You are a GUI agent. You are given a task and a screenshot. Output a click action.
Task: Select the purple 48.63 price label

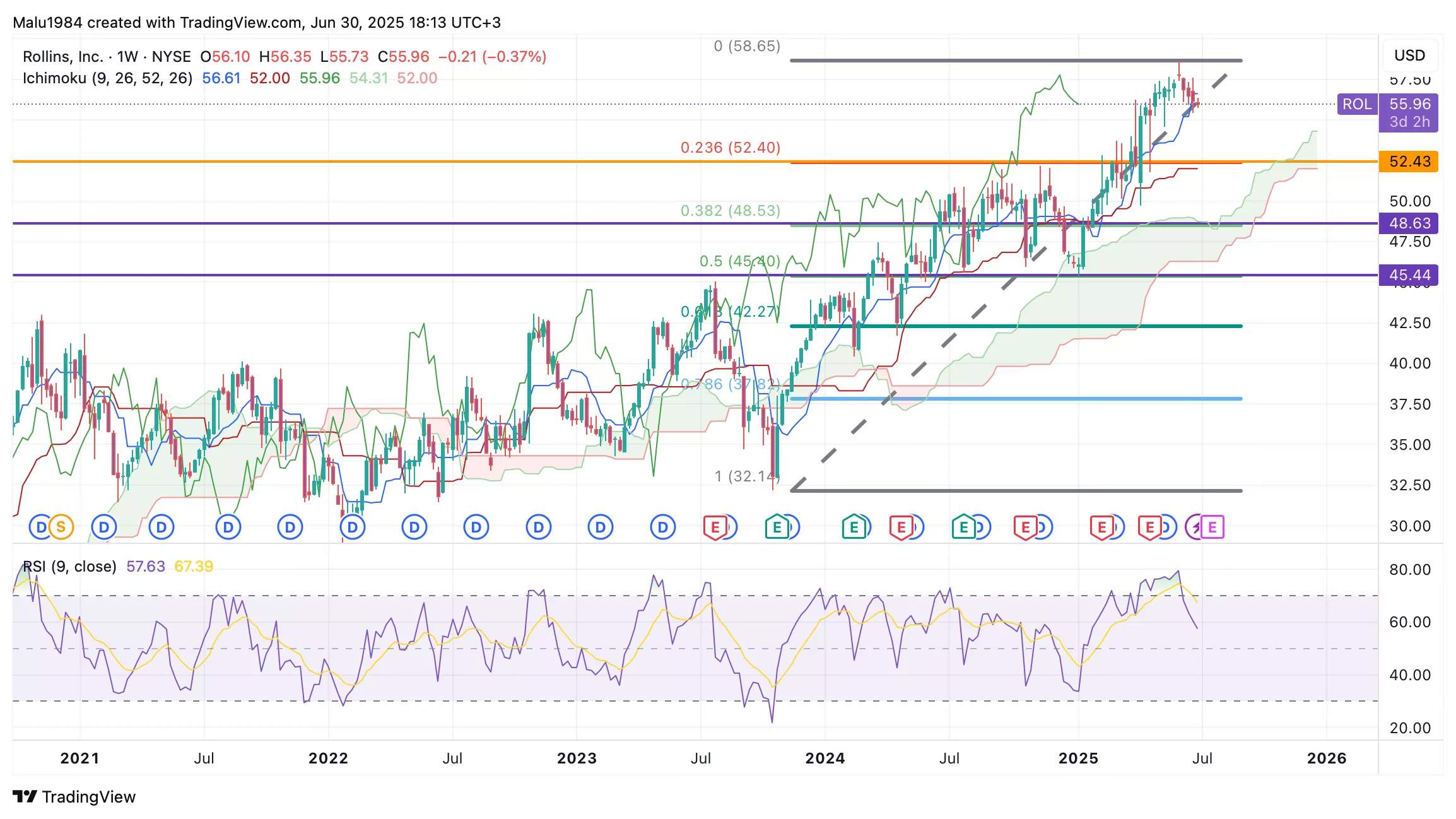click(x=1409, y=223)
